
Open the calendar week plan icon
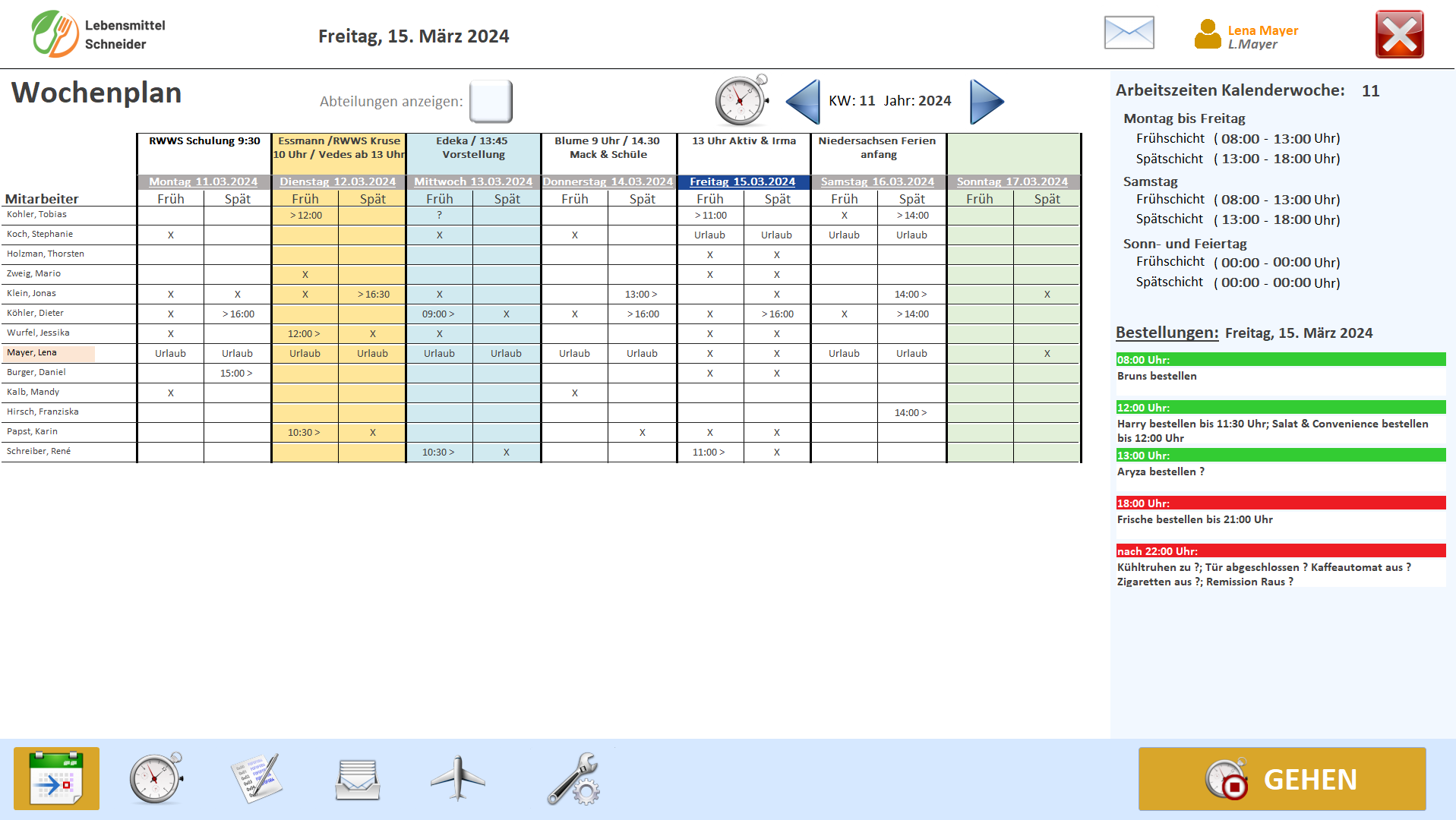(56, 778)
